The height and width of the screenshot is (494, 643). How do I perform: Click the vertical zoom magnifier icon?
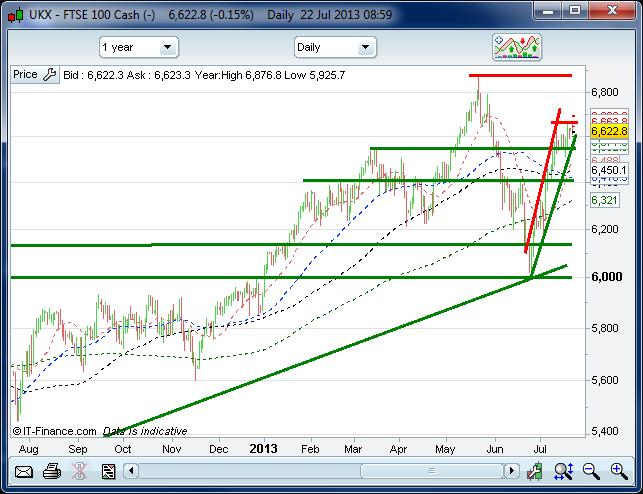563,471
